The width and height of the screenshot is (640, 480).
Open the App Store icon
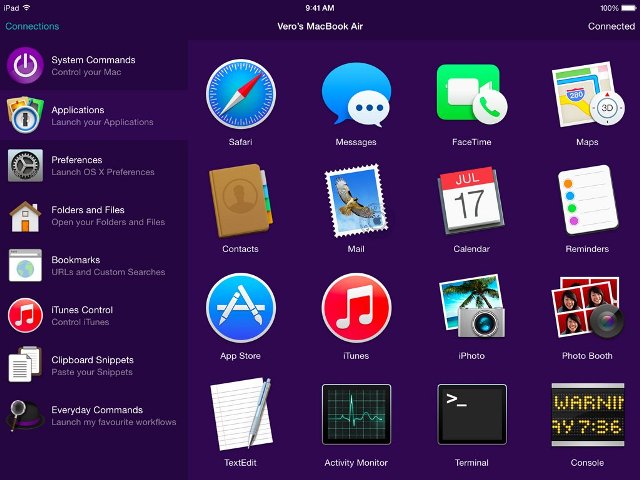click(x=240, y=308)
